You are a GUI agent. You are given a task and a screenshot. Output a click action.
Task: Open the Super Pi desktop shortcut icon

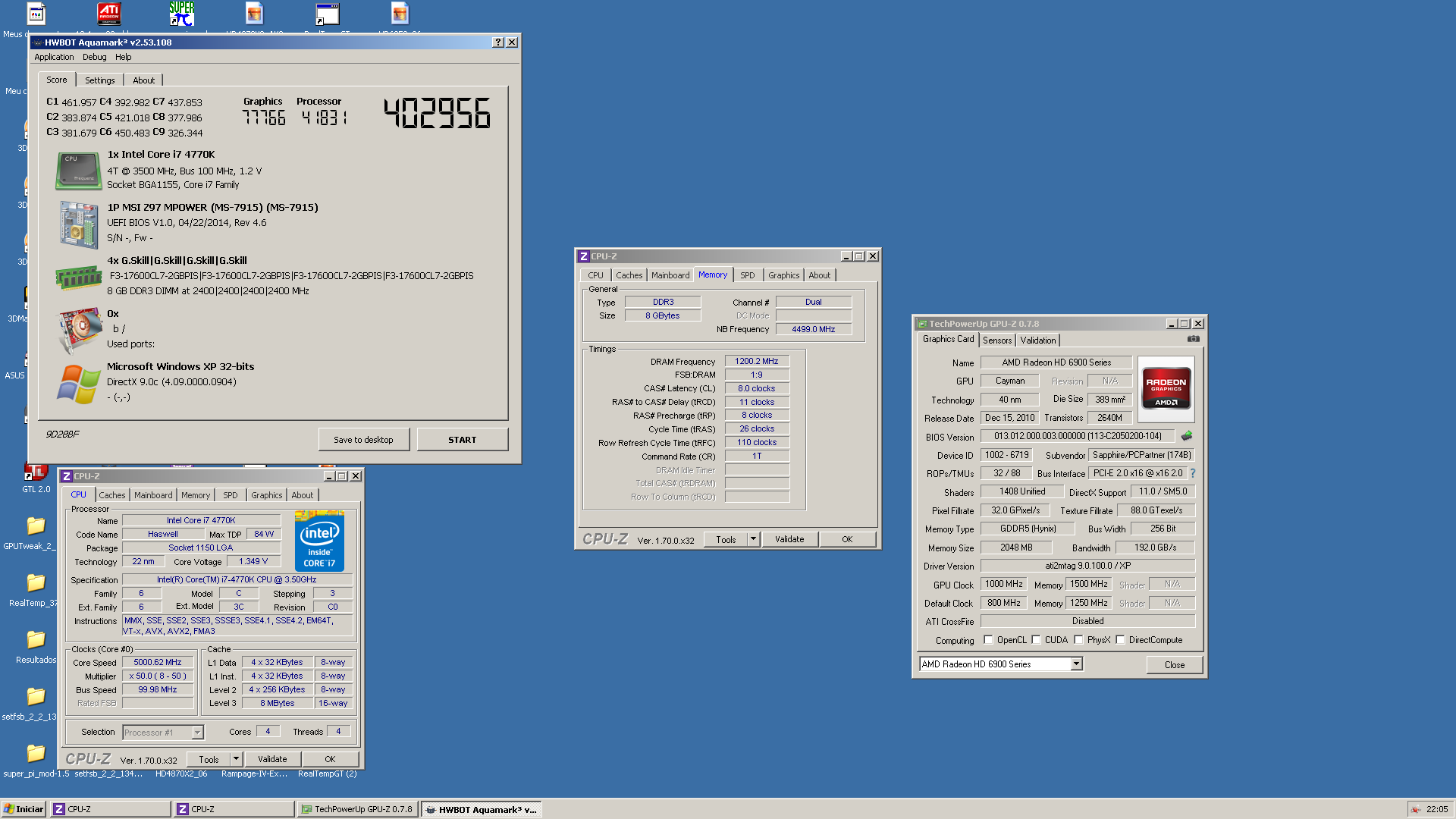(x=182, y=14)
